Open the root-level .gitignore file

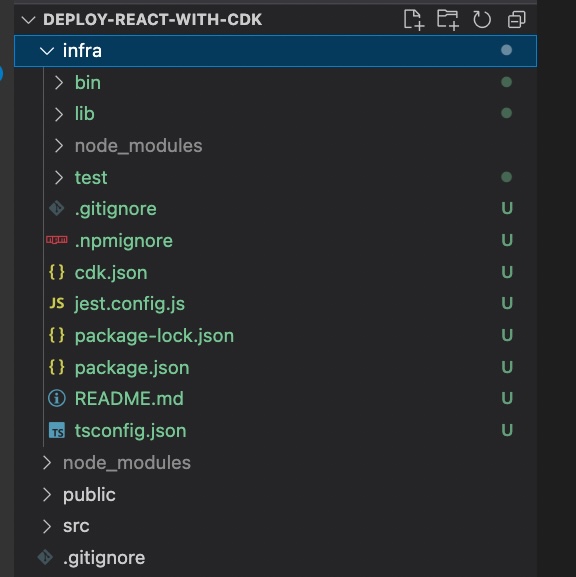(104, 558)
